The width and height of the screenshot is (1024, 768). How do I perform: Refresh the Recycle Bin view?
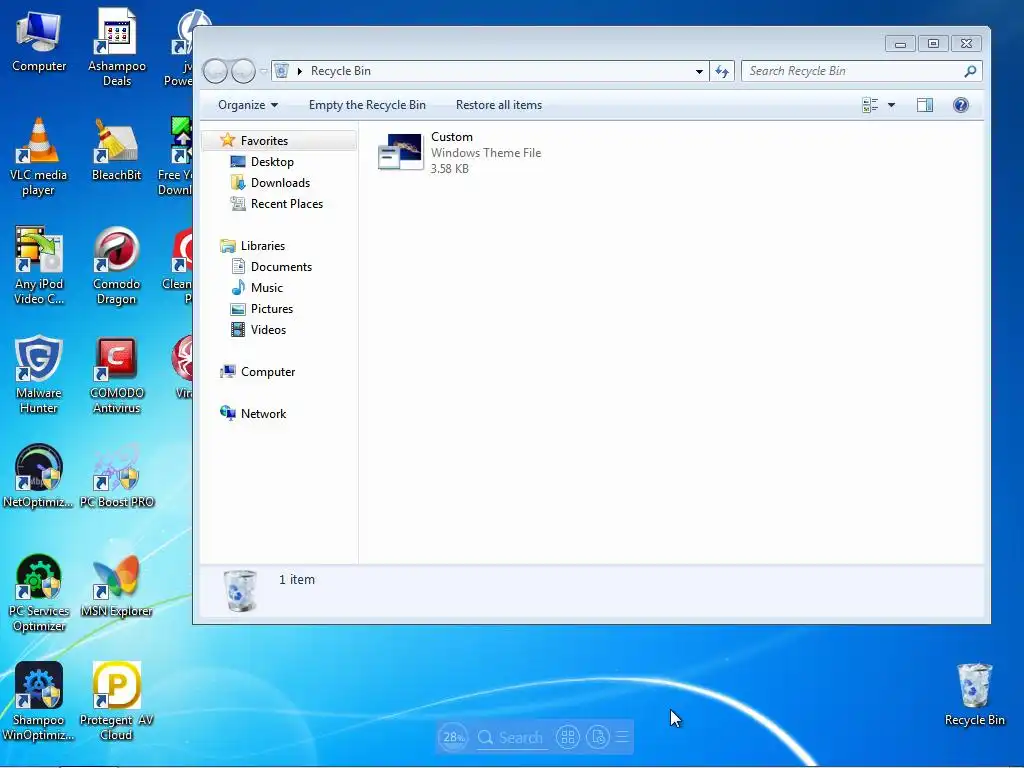(722, 71)
